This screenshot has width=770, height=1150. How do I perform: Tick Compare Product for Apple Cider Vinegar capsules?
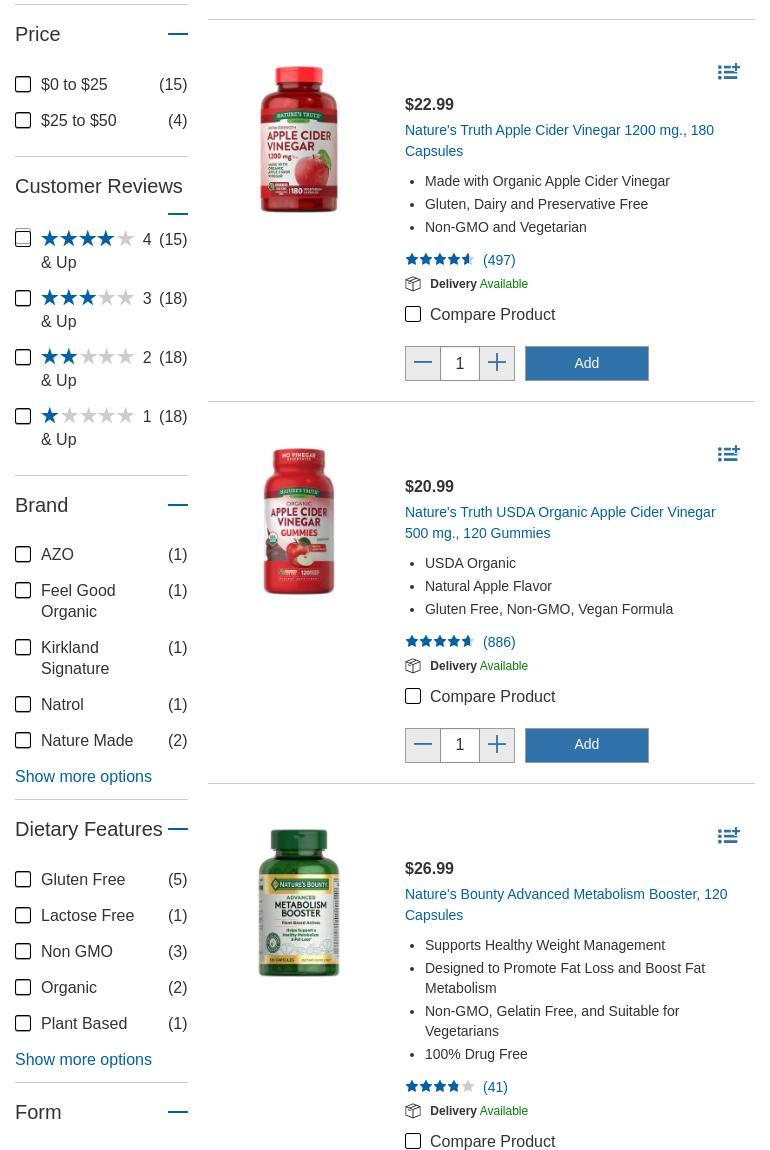click(413, 315)
